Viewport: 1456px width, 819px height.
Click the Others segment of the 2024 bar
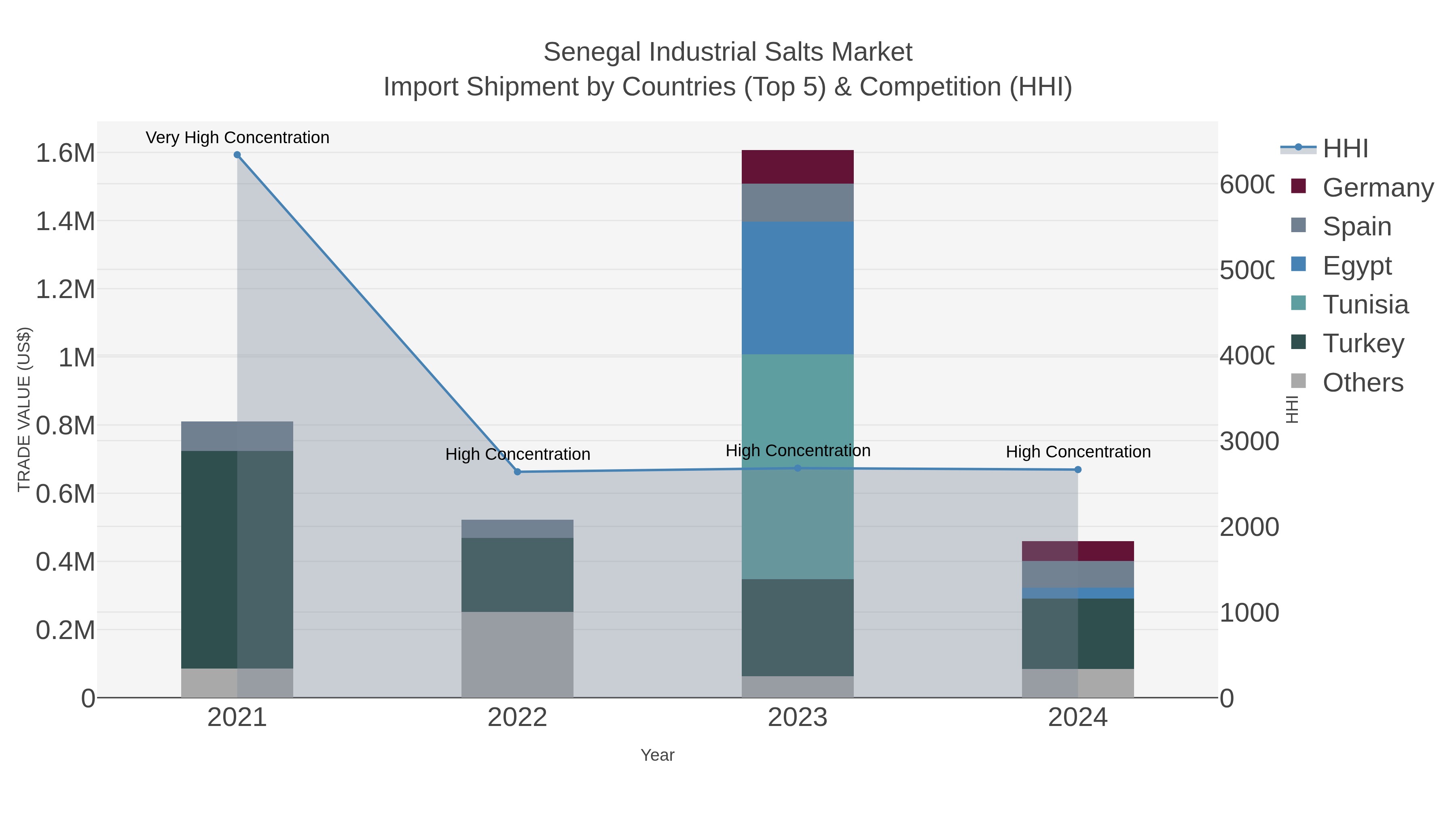(x=1078, y=684)
